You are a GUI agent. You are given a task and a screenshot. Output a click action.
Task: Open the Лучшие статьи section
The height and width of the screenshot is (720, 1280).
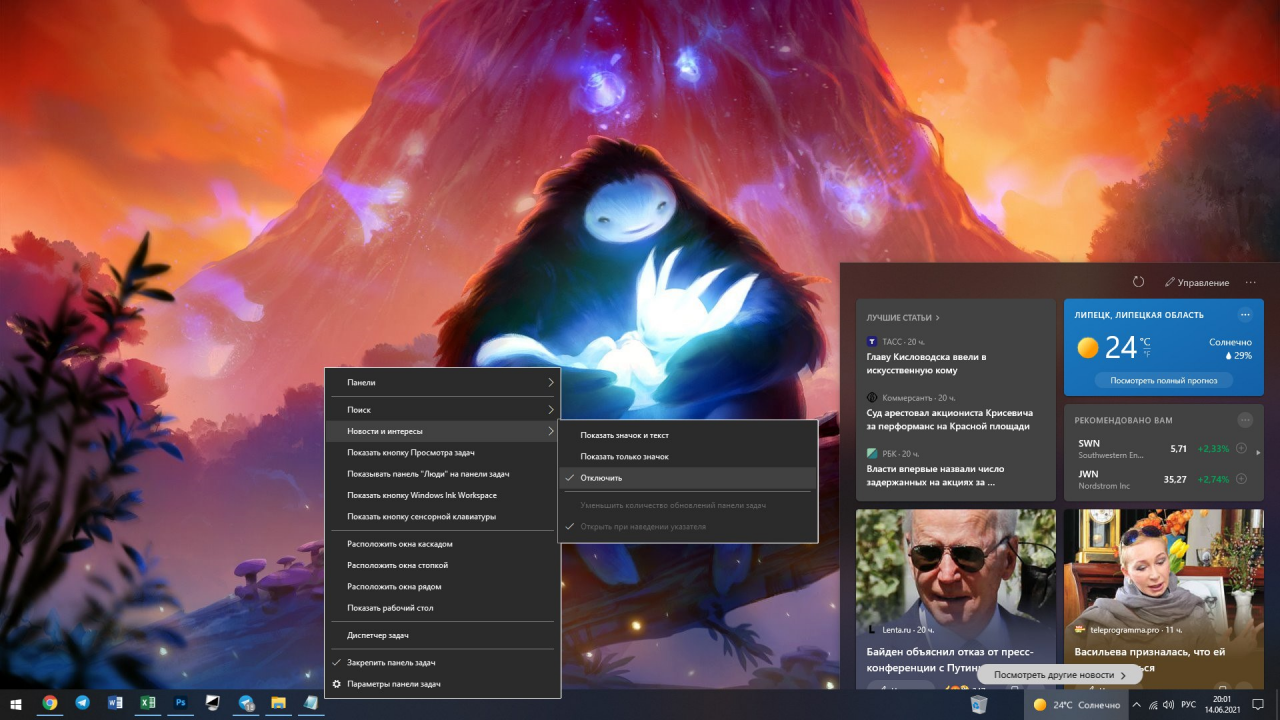(x=903, y=318)
